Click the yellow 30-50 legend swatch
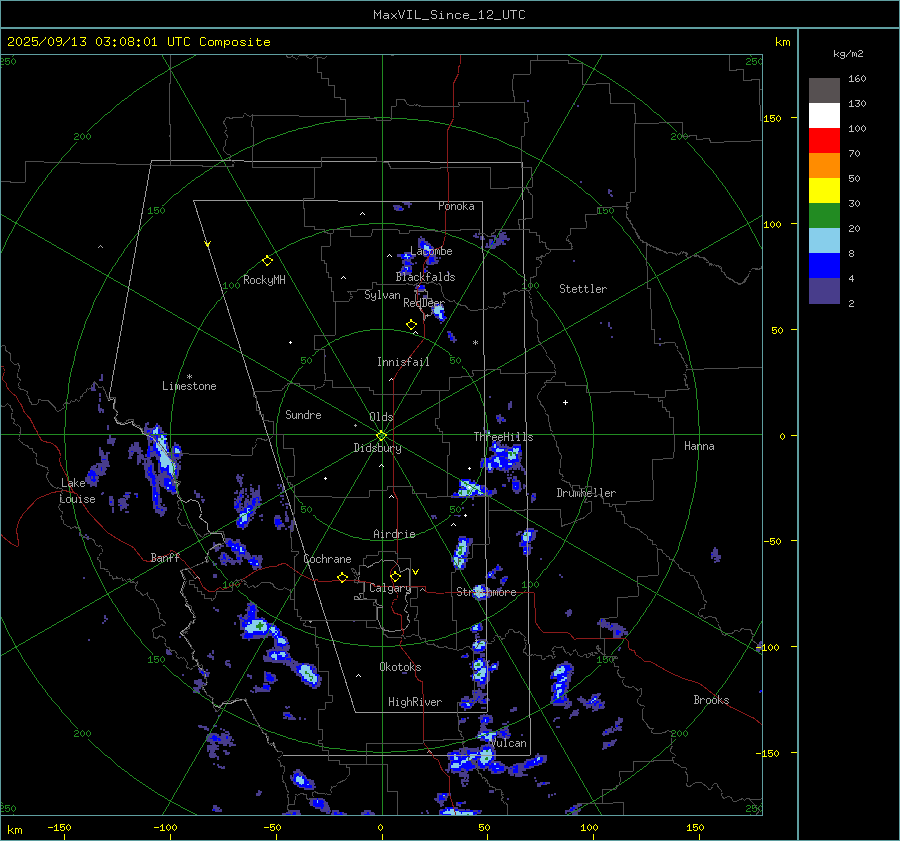The height and width of the screenshot is (841, 900). pos(824,191)
